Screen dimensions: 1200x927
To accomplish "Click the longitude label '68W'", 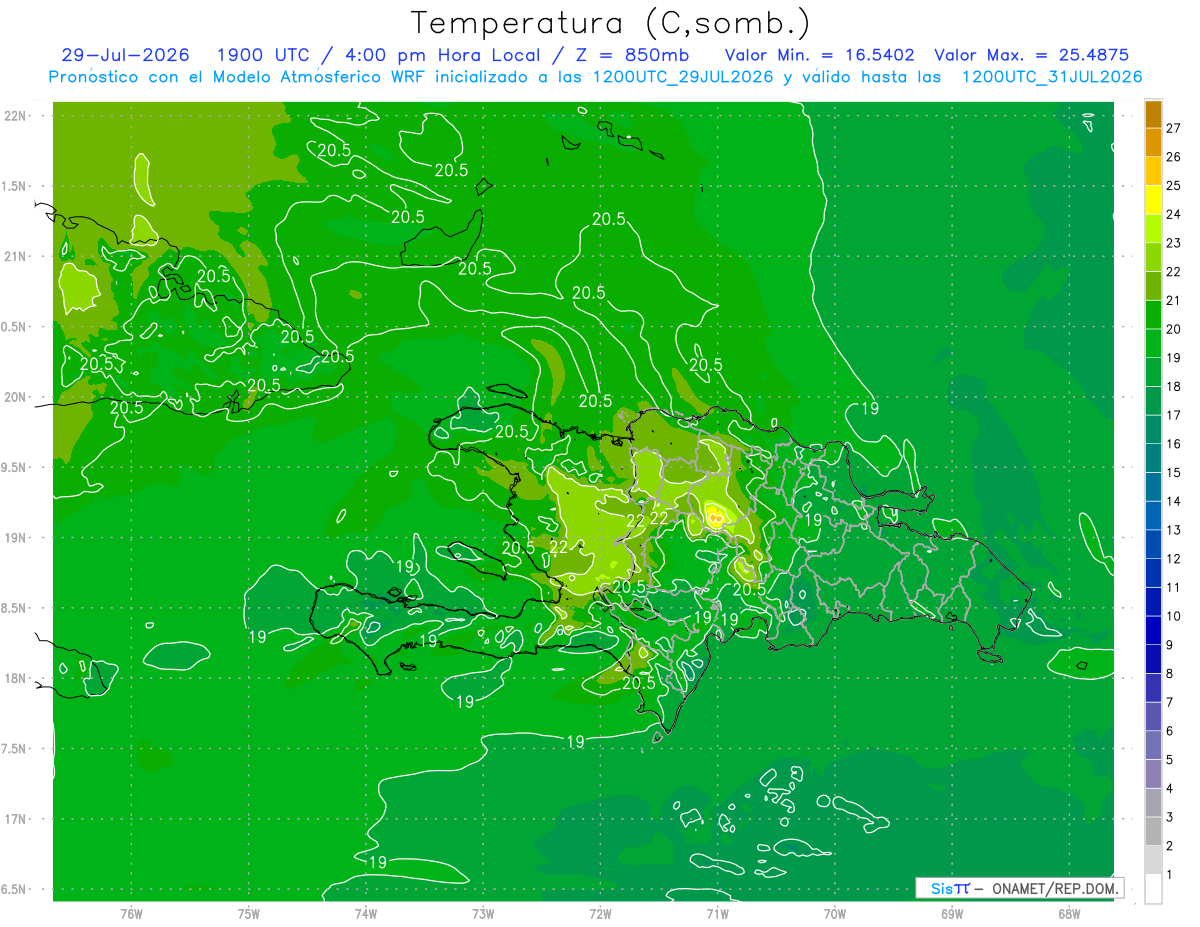I will (1069, 914).
